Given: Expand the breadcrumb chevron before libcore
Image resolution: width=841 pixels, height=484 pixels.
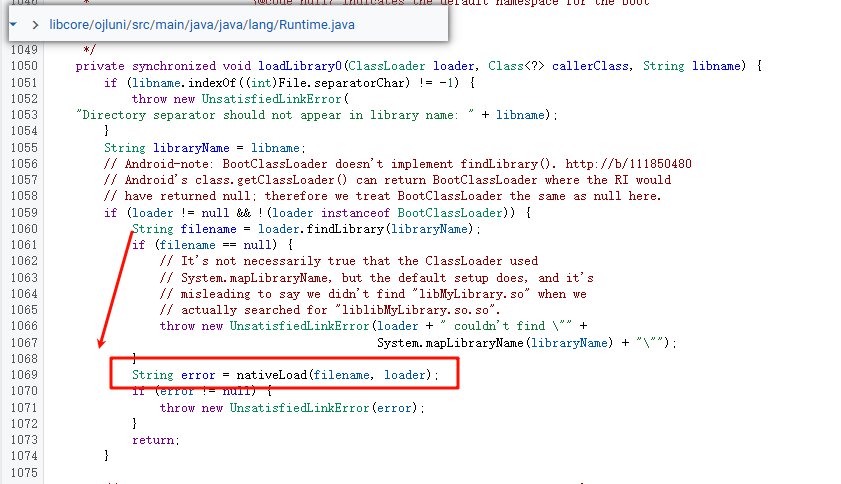Looking at the screenshot, I should pyautogui.click(x=36, y=23).
